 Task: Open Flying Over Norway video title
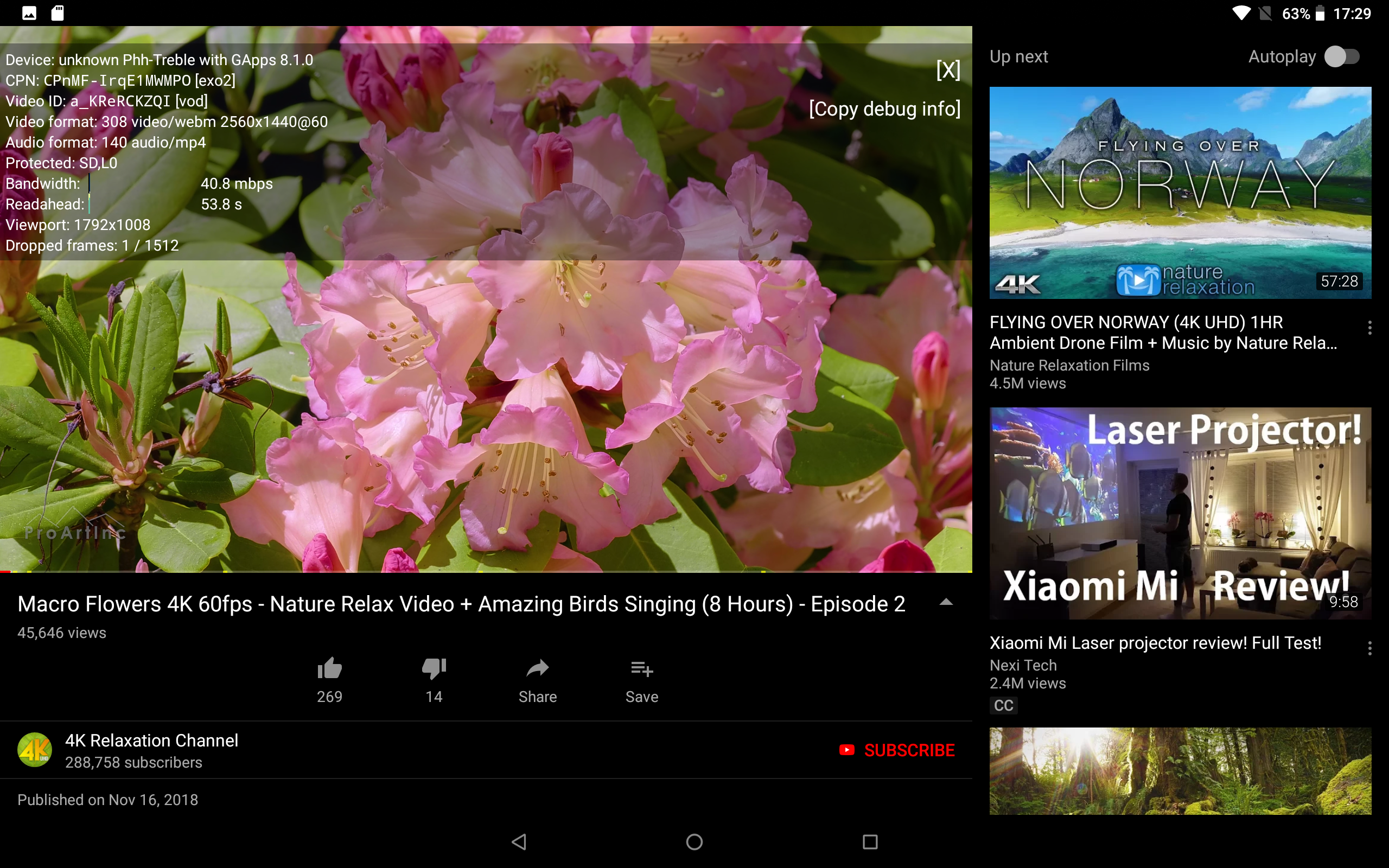coord(1163,333)
